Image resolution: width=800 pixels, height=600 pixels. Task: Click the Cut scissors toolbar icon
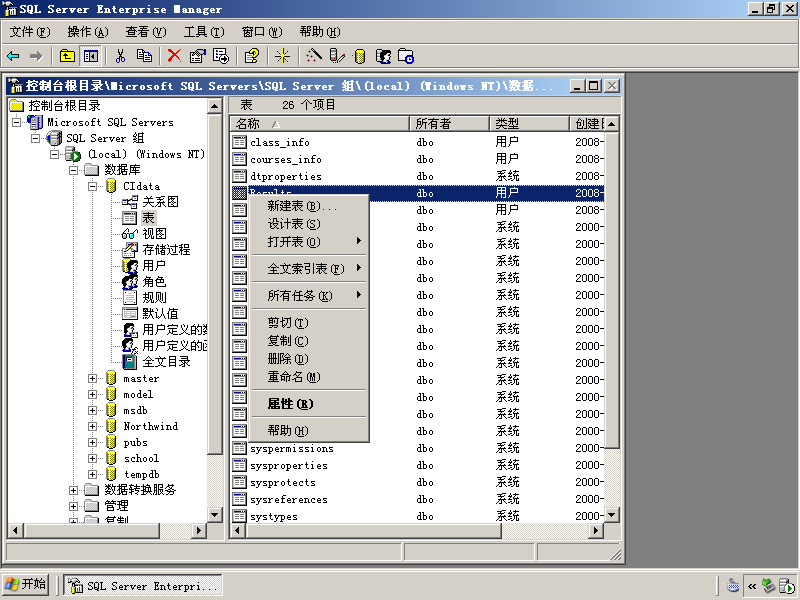click(x=120, y=56)
